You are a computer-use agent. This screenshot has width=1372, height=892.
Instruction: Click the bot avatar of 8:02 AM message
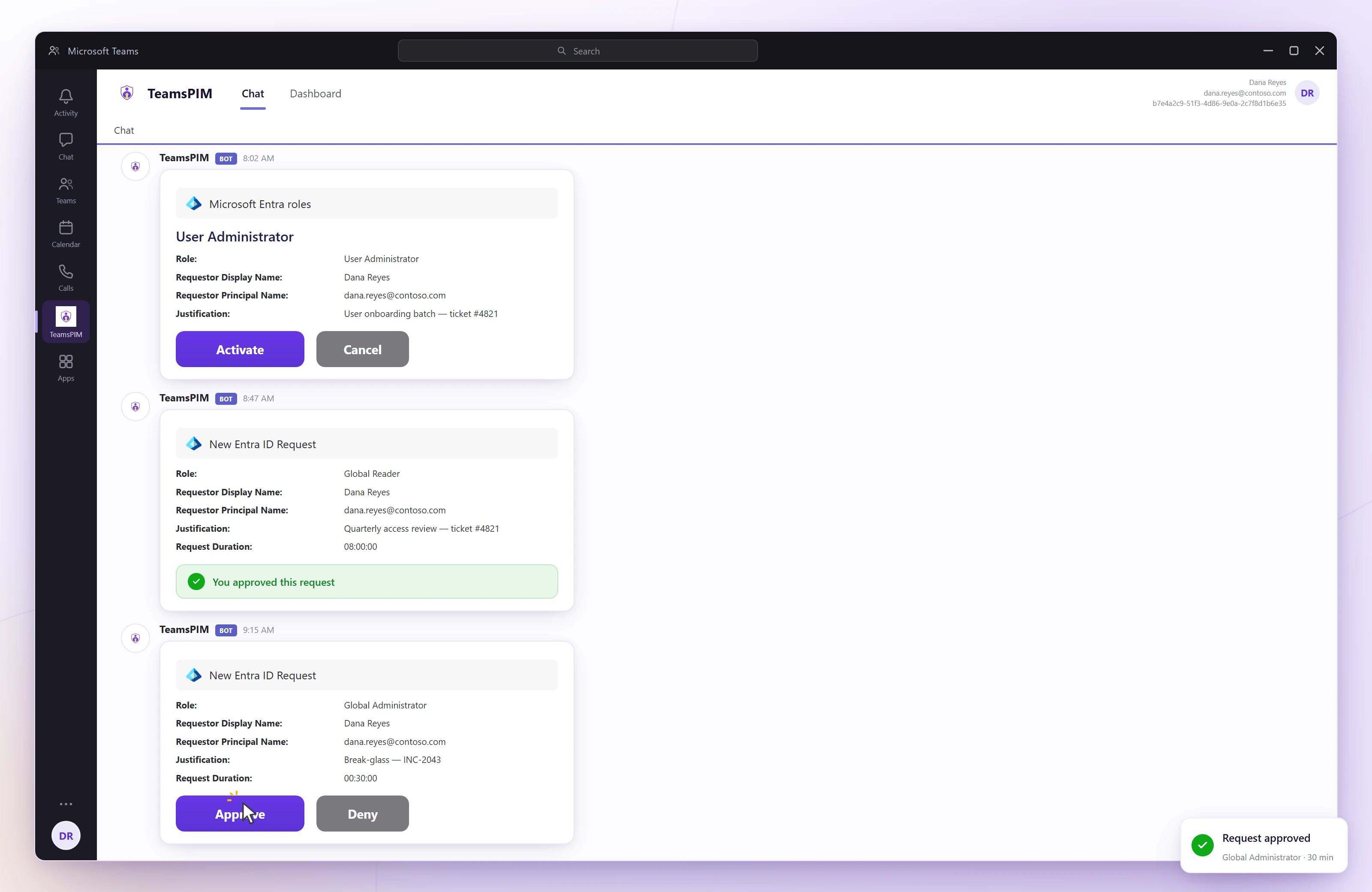coord(135,167)
